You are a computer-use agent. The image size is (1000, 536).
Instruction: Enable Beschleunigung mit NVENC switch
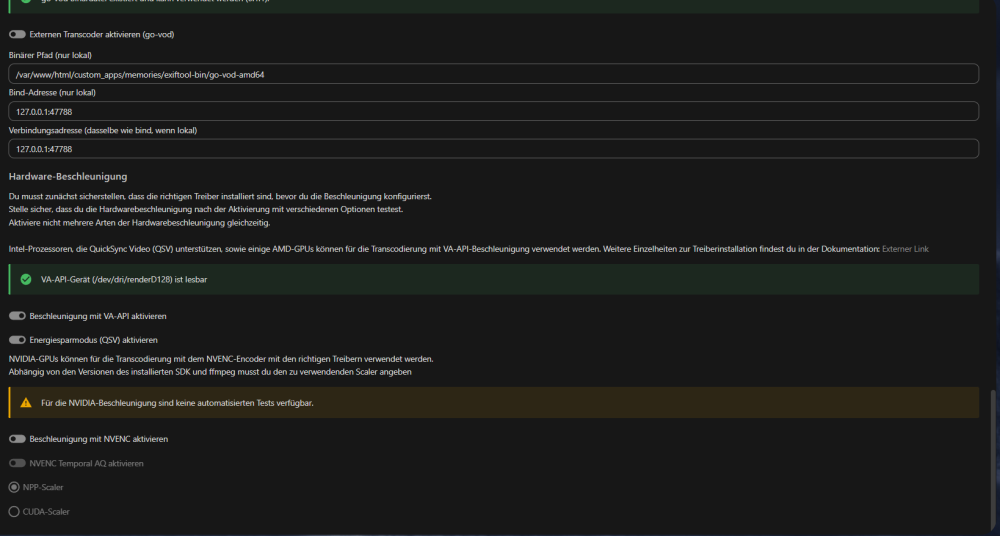click(x=17, y=439)
